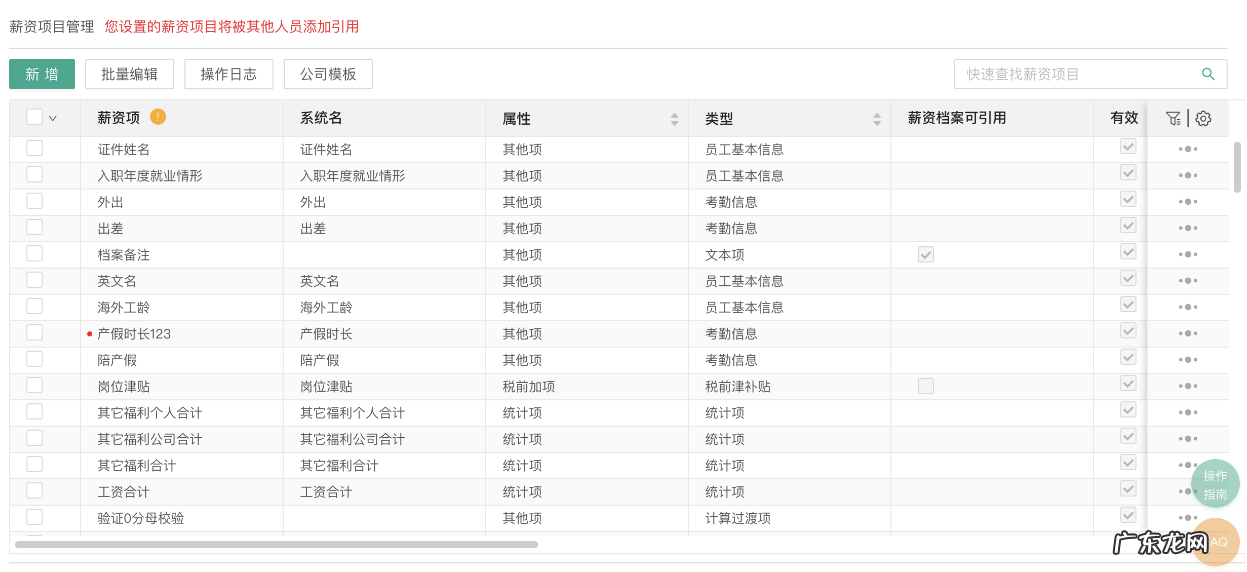1247x572 pixels.
Task: Click the green 新增 button
Action: [x=42, y=74]
